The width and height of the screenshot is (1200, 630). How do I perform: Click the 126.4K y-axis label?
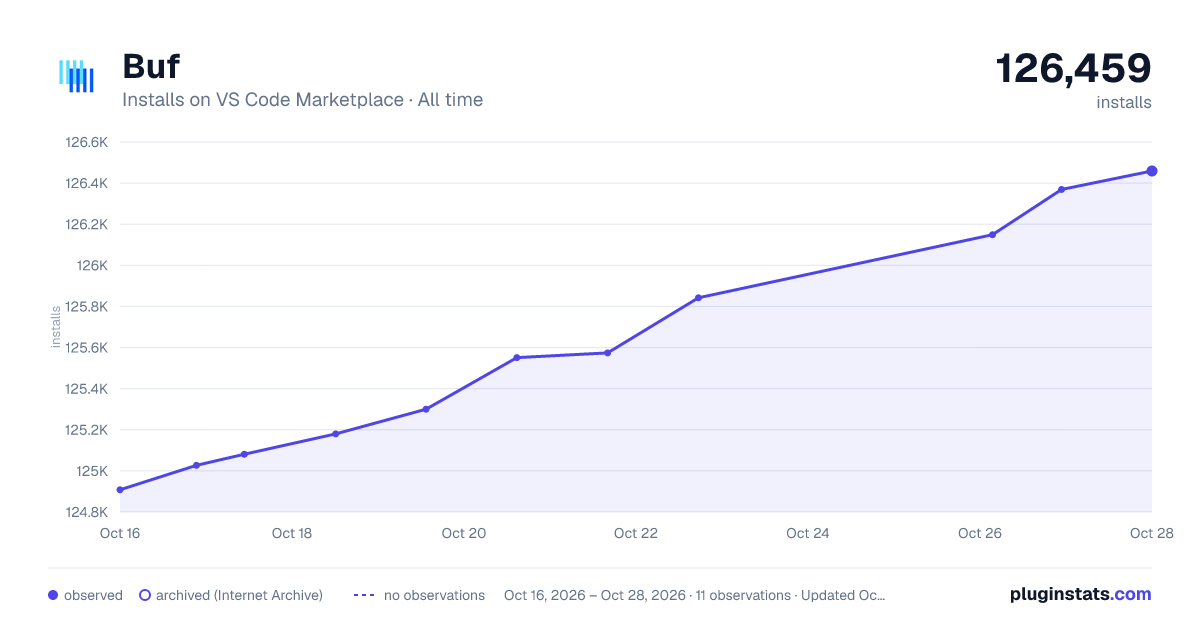(x=86, y=183)
